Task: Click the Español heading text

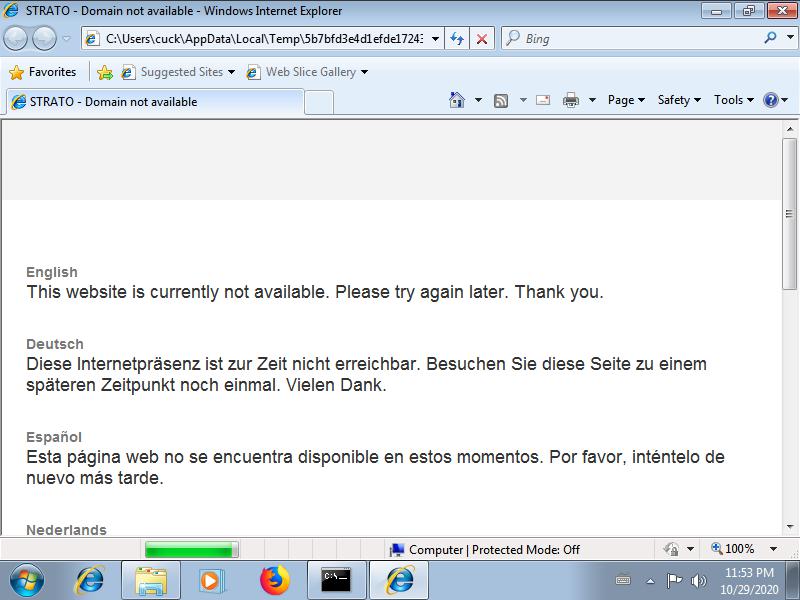Action: (x=54, y=437)
